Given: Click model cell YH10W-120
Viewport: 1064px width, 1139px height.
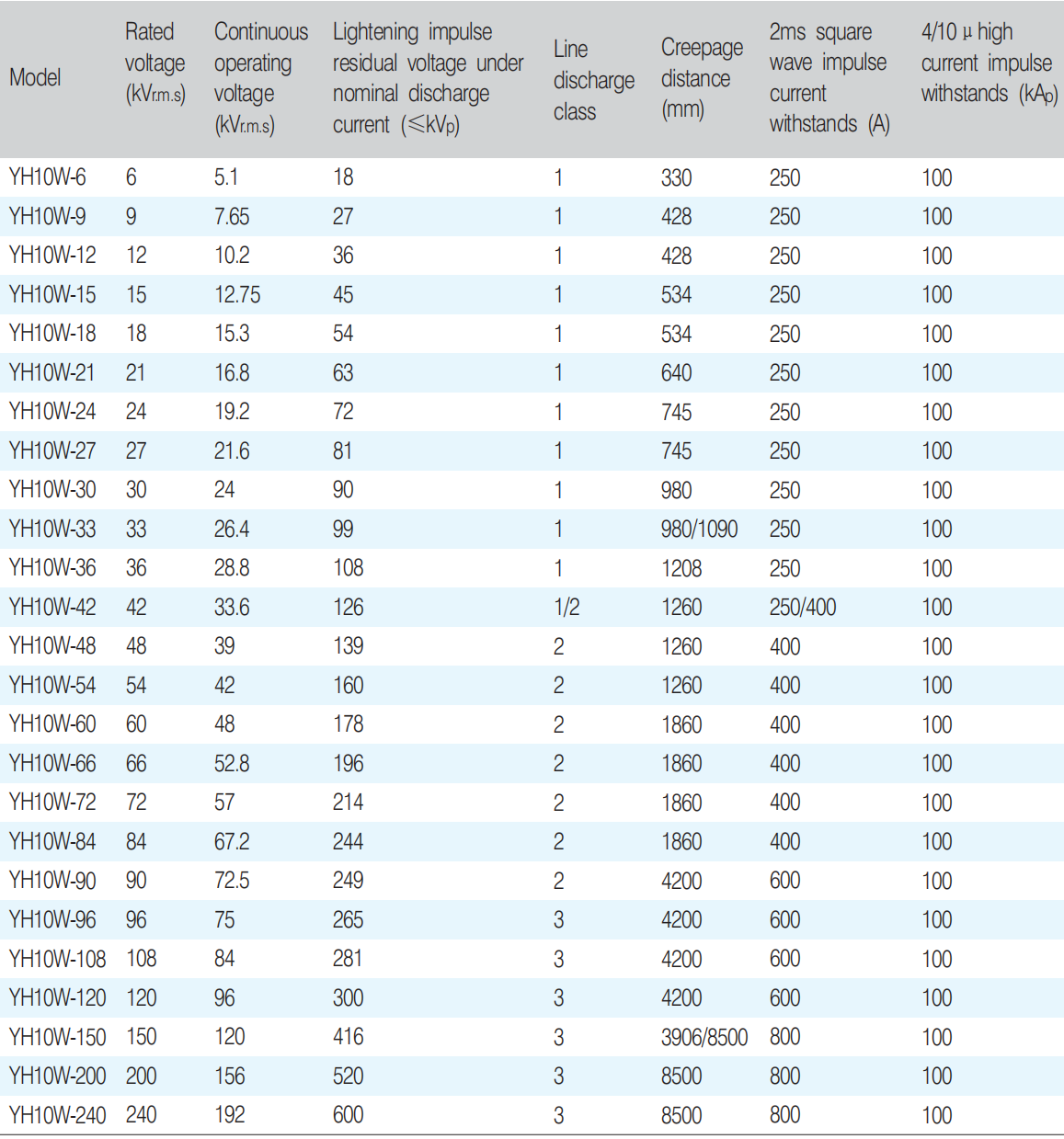Looking at the screenshot, I should pos(57,997).
